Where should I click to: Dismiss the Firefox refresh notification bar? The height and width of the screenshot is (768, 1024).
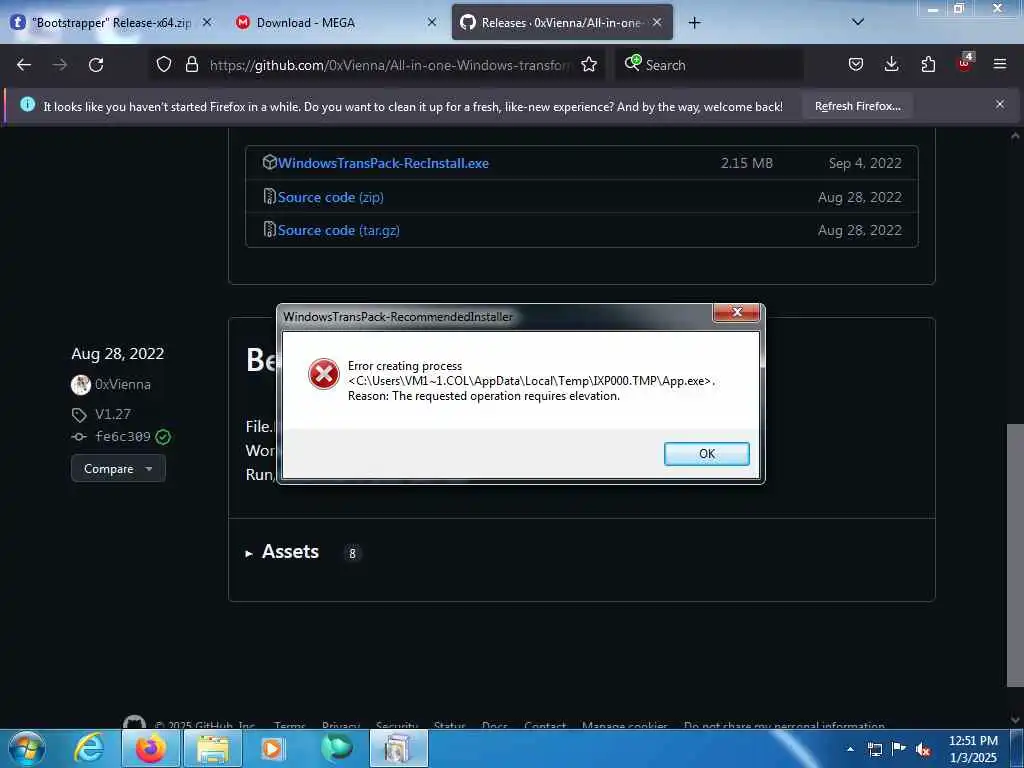999,104
